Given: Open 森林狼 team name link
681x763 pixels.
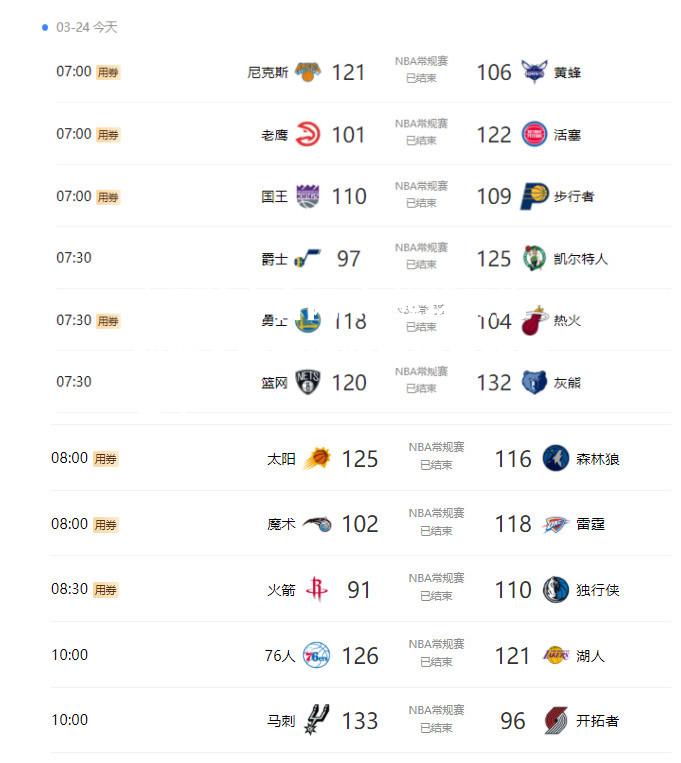Looking at the screenshot, I should (x=597, y=459).
